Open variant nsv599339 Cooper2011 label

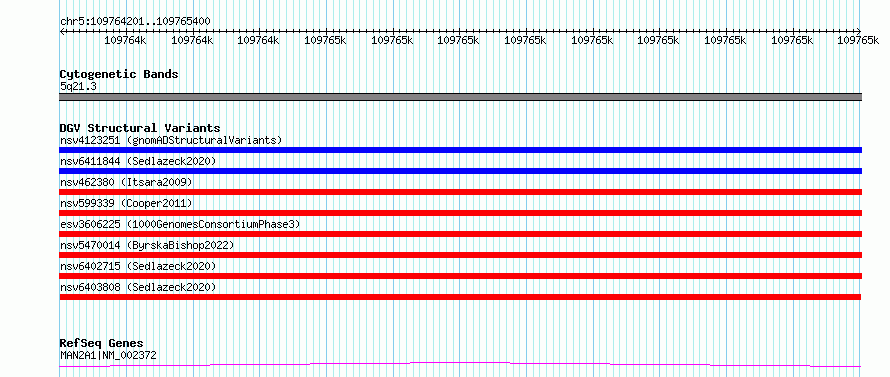126,203
